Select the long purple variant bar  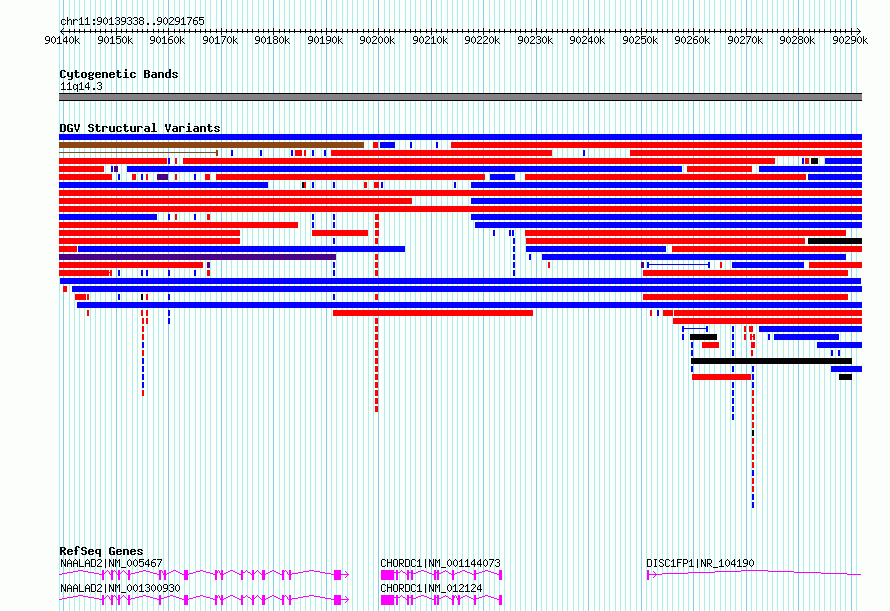coord(198,257)
